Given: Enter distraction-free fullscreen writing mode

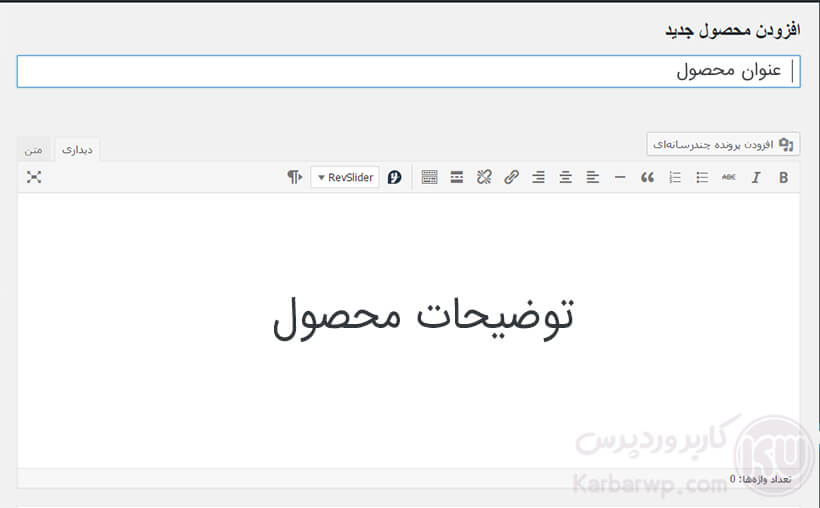Looking at the screenshot, I should 34,177.
